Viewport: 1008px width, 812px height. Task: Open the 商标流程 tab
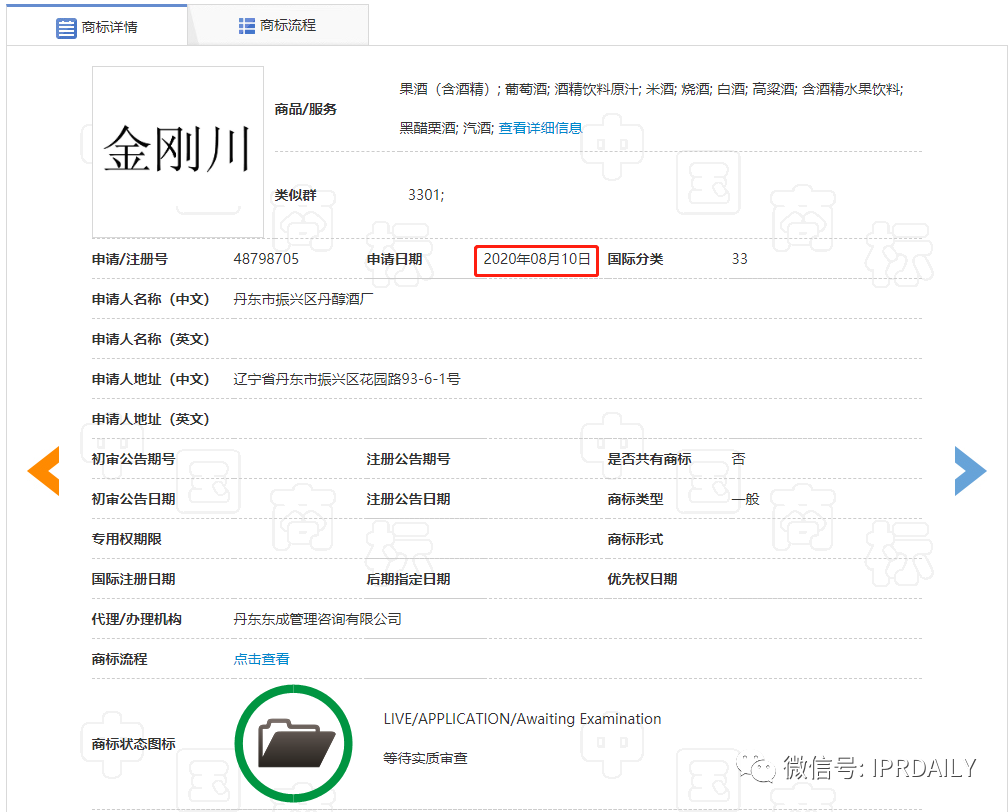tap(278, 26)
